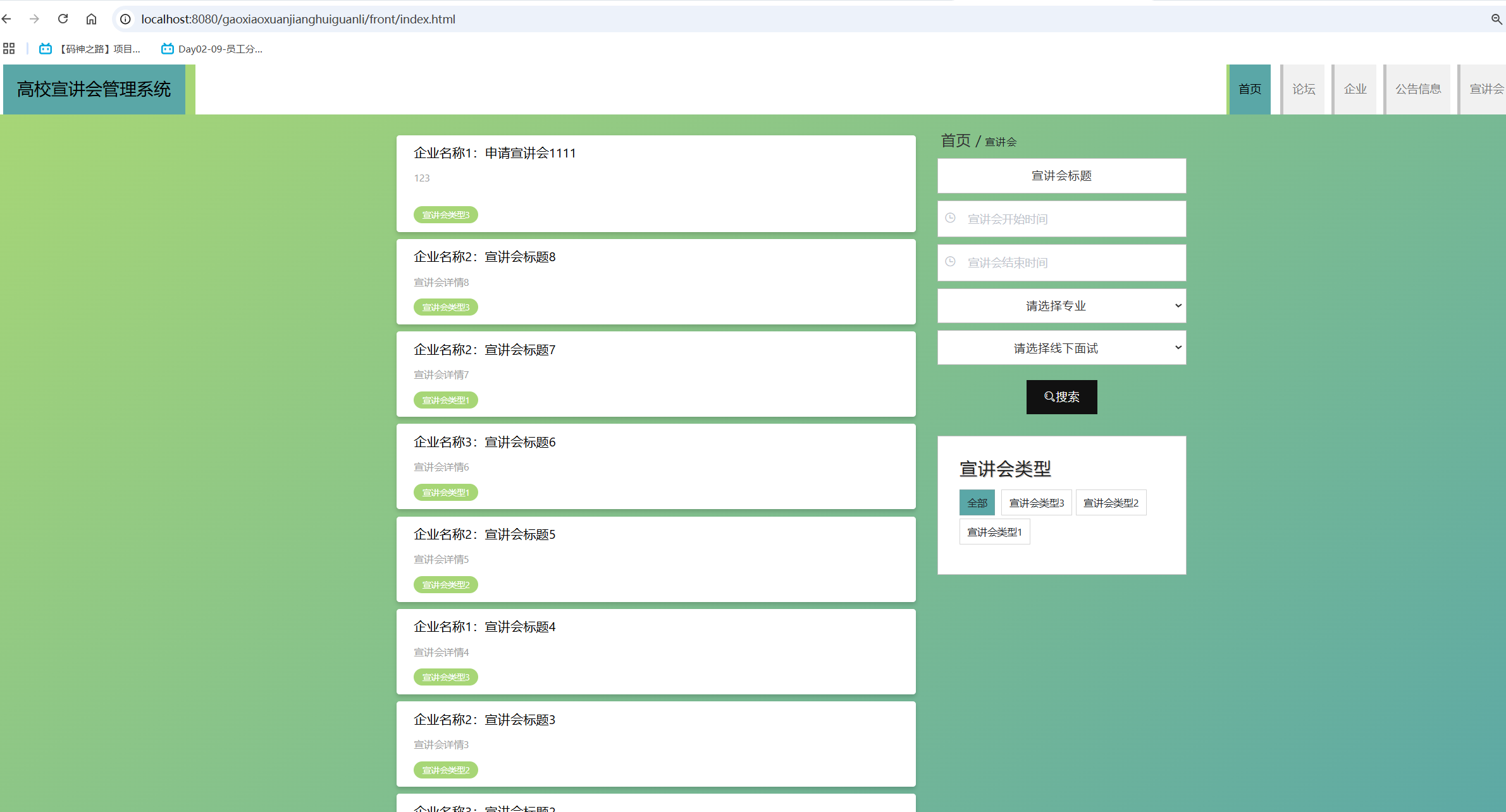Click the site info icon in the address bar

click(126, 19)
